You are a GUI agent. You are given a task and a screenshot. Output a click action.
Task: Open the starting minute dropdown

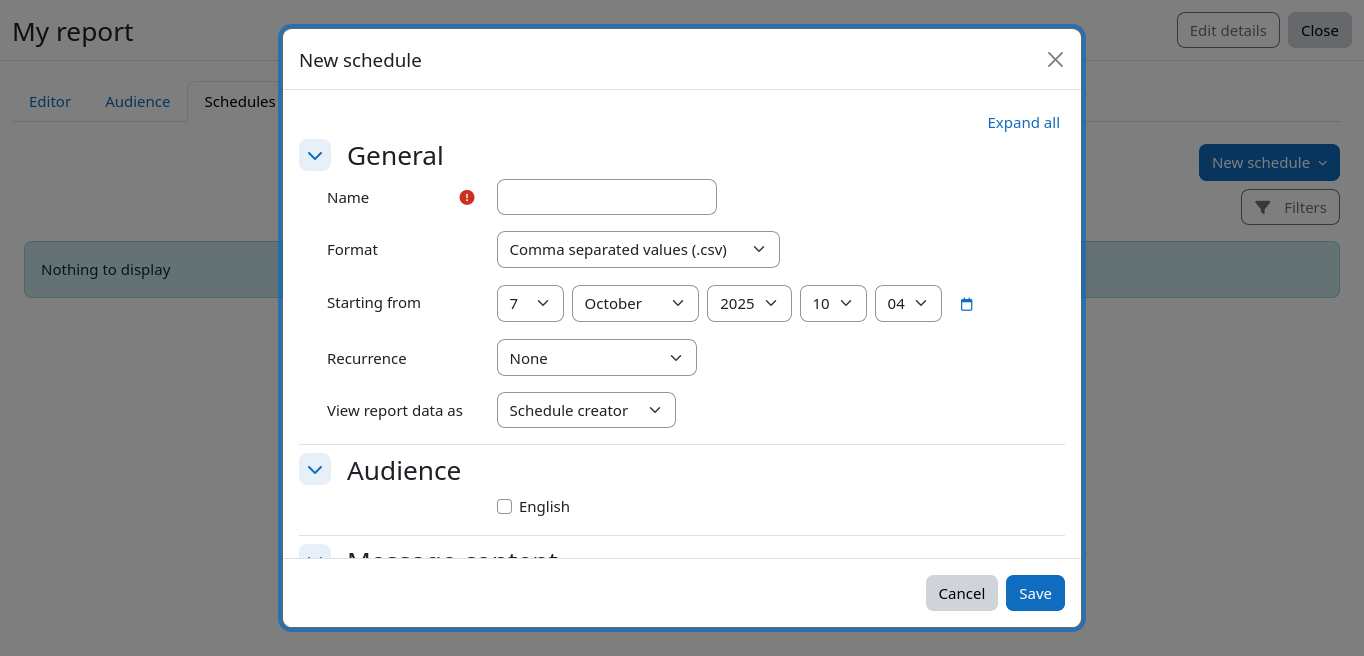(x=908, y=304)
